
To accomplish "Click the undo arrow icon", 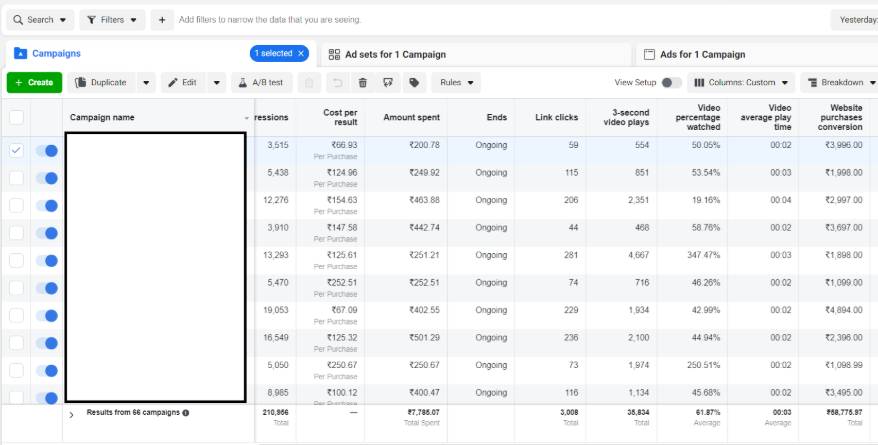I will tap(338, 83).
